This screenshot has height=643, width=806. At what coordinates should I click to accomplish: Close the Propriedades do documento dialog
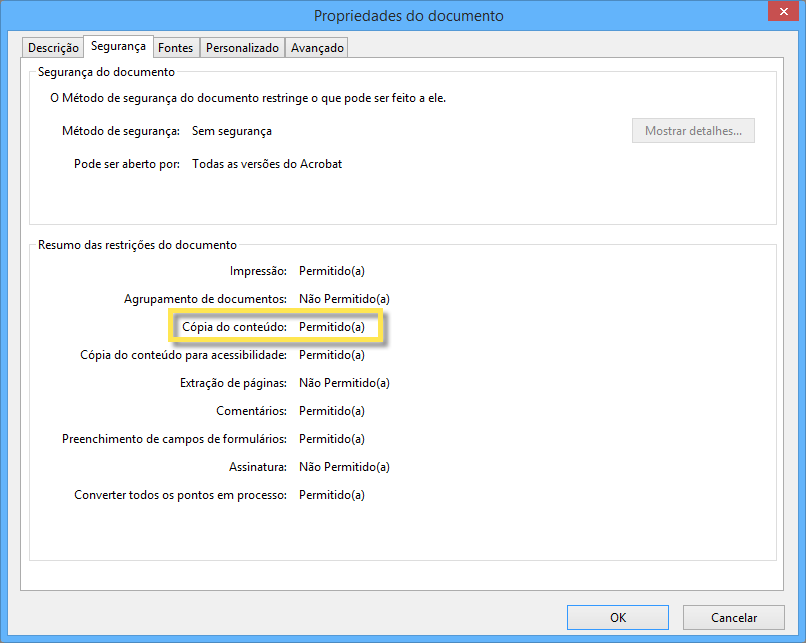(x=783, y=12)
